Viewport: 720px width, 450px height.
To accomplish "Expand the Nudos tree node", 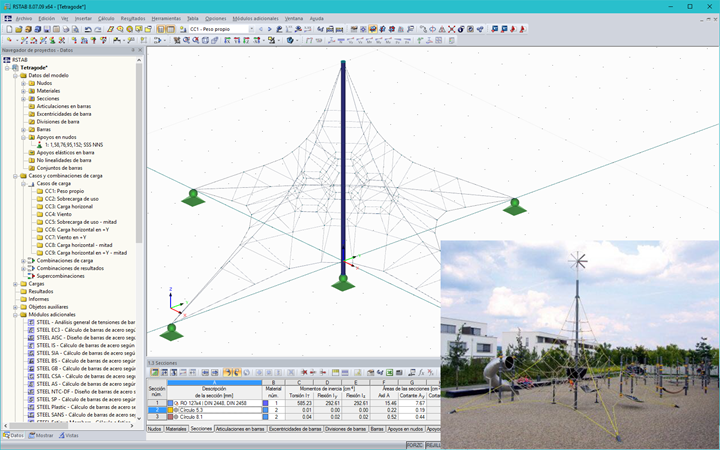I will click(x=23, y=83).
